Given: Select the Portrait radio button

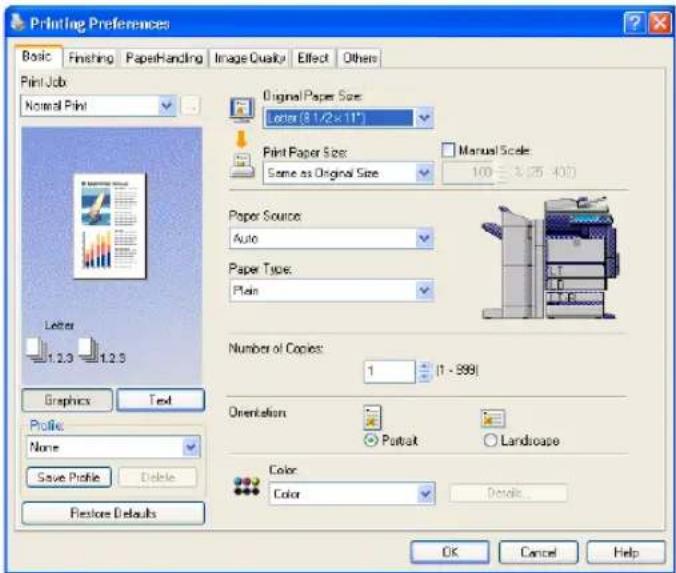Looking at the screenshot, I should (370, 440).
